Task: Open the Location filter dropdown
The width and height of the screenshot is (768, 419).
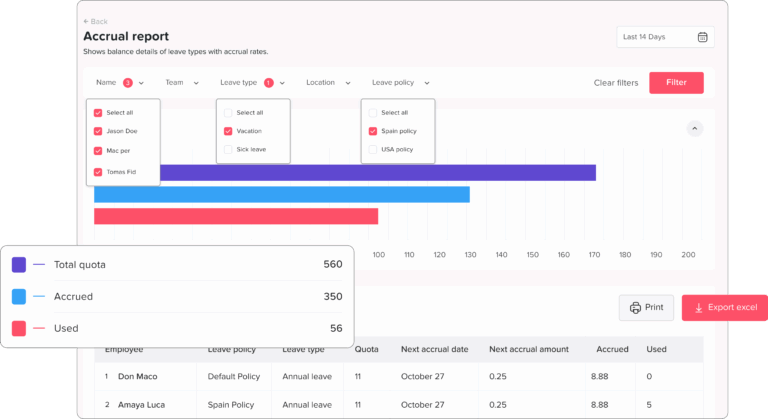Action: [328, 83]
